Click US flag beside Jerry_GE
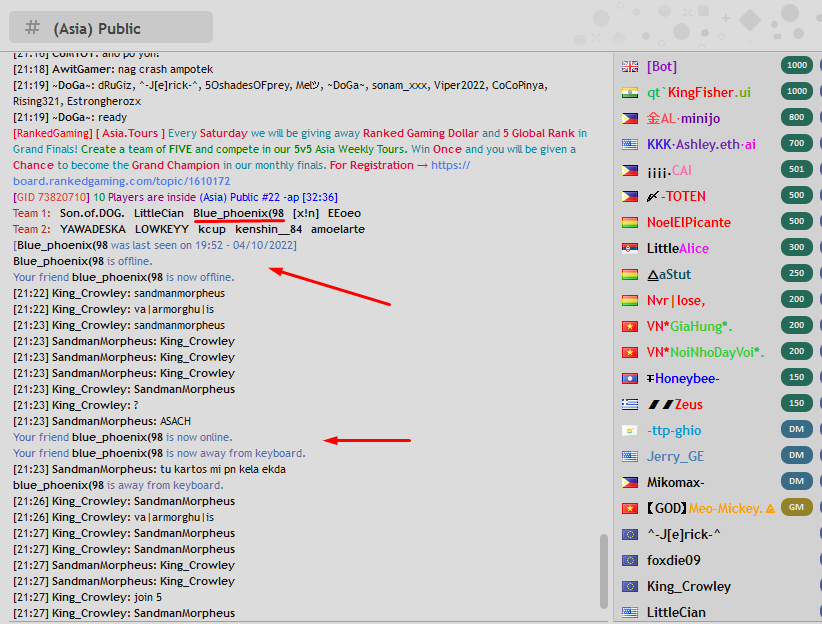This screenshot has width=822, height=624. pos(630,456)
